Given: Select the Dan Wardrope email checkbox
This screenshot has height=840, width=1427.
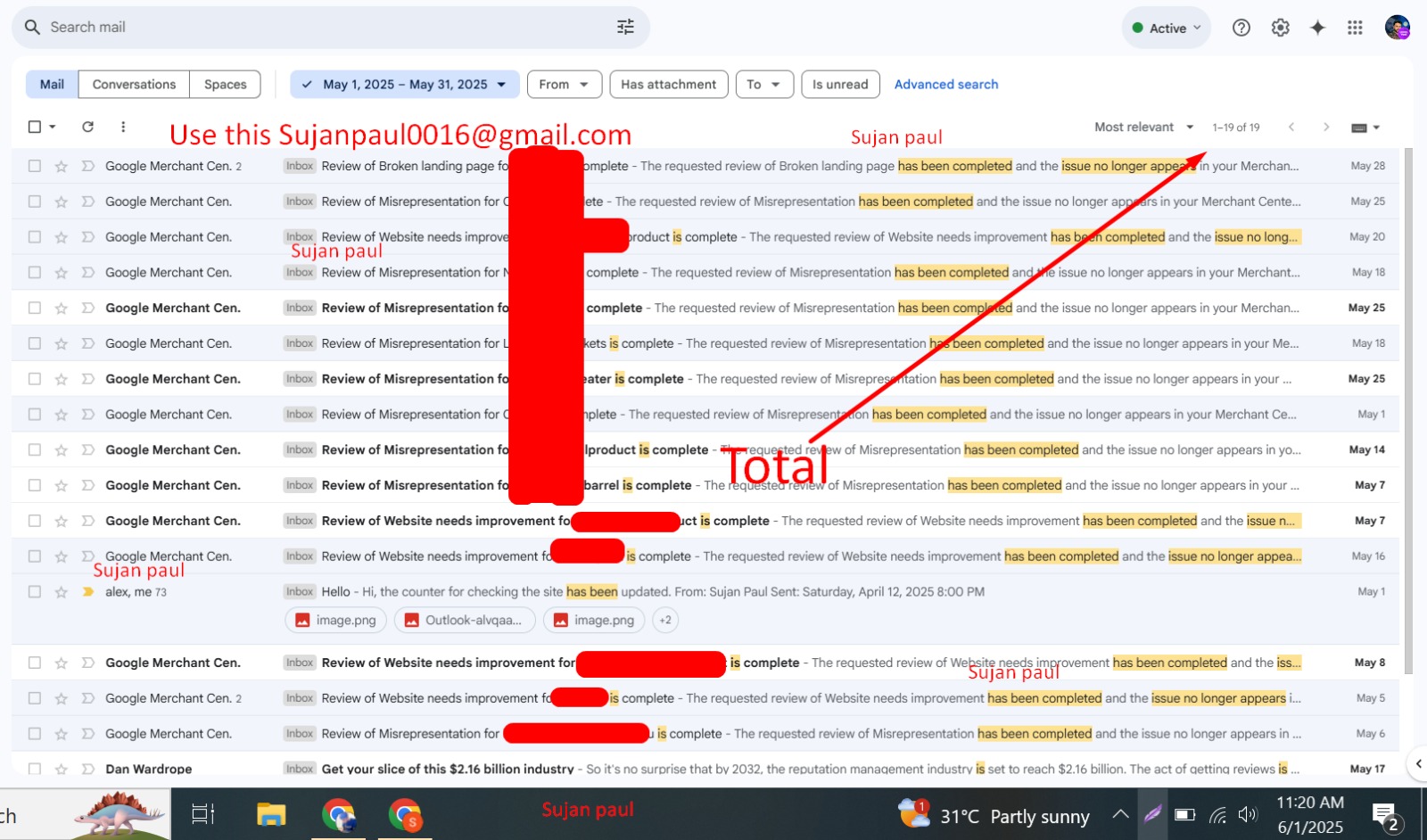Looking at the screenshot, I should pyautogui.click(x=35, y=769).
